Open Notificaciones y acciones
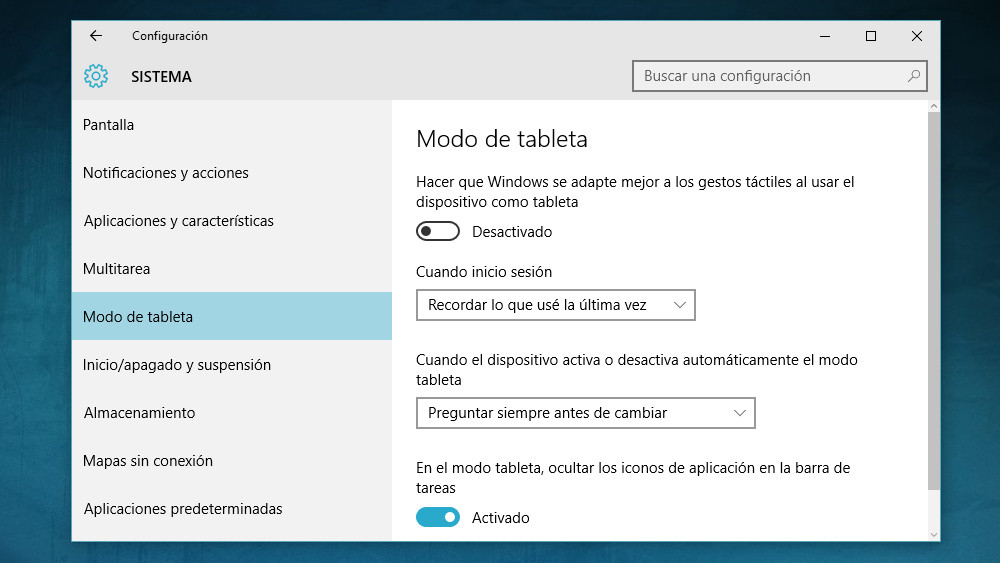Image resolution: width=1000 pixels, height=563 pixels. (232, 173)
